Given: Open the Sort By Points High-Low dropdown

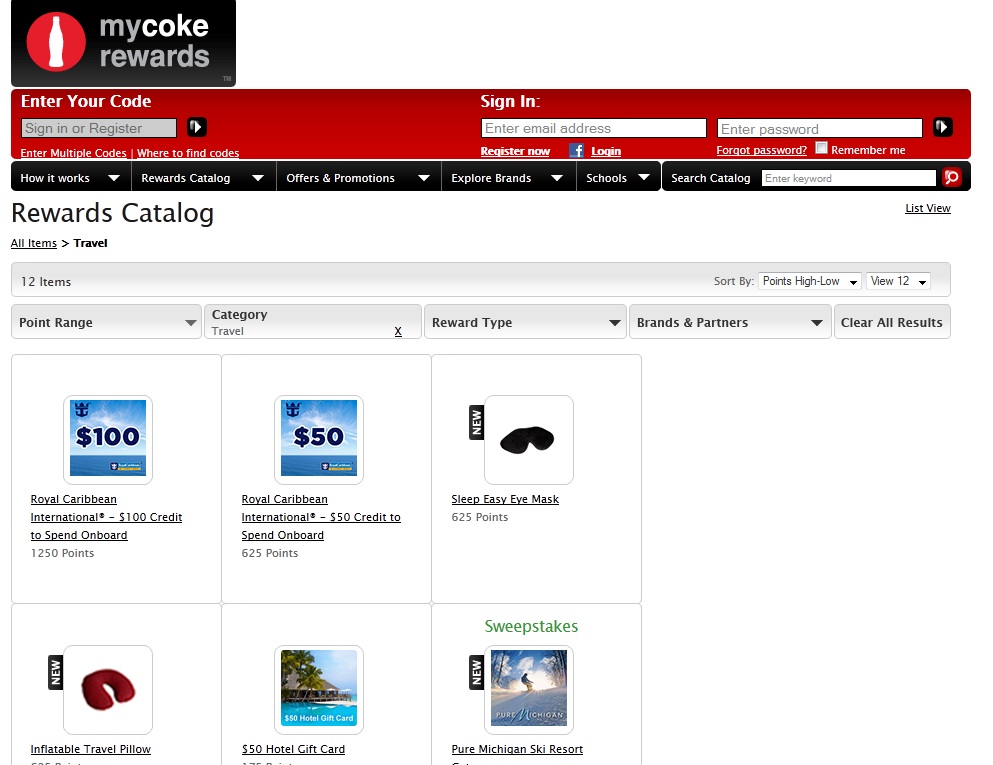Looking at the screenshot, I should coord(810,281).
